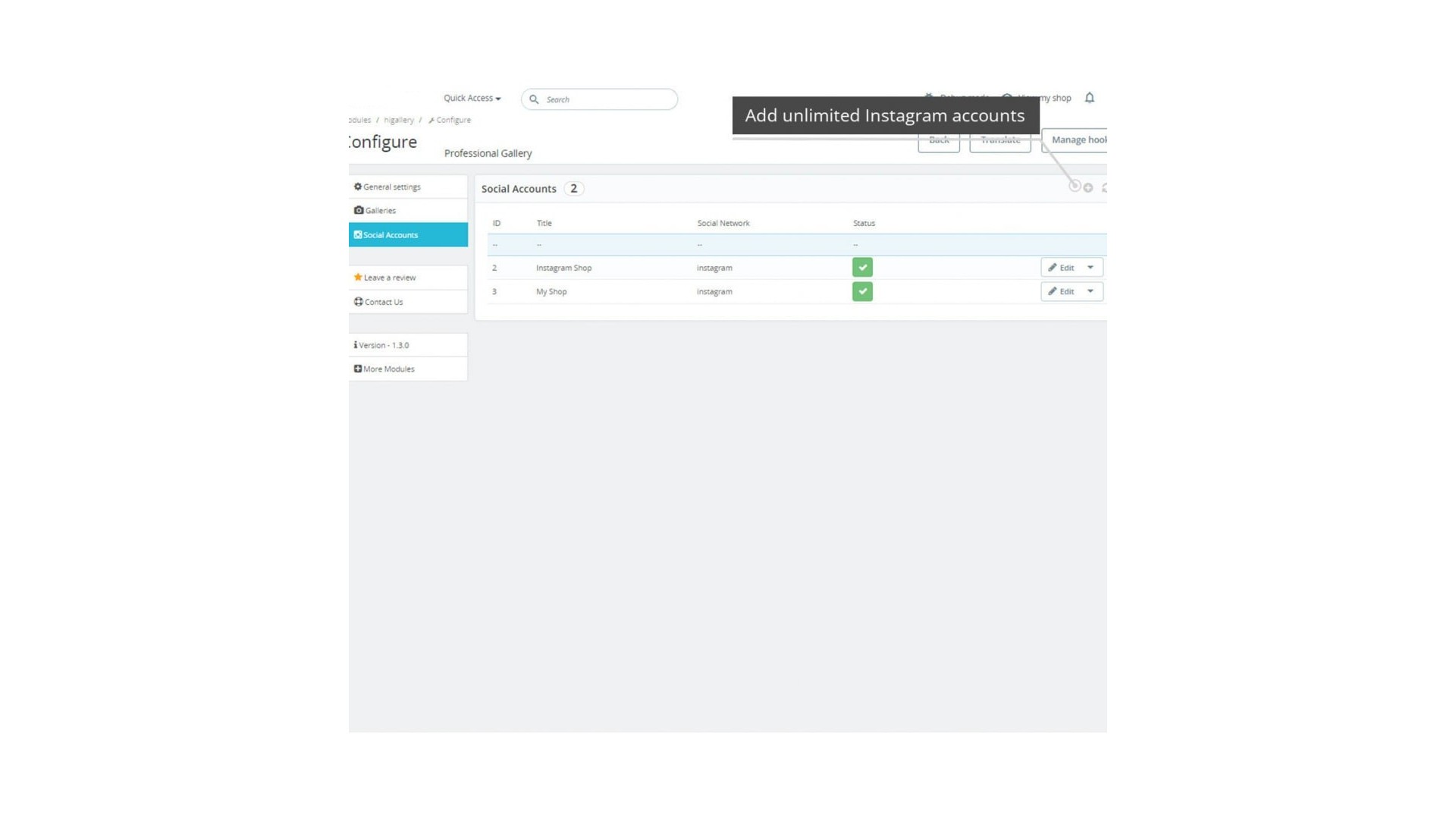Click the notifications bell icon

pos(1090,98)
